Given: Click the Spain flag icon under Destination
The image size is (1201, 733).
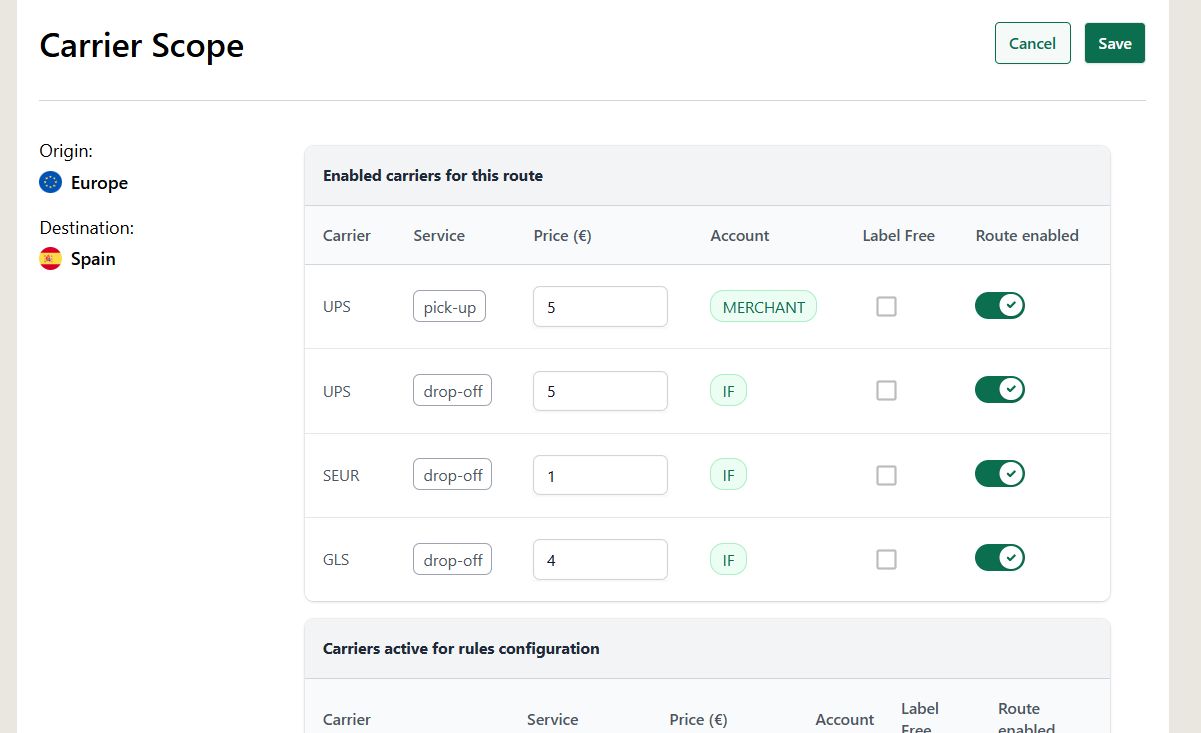Looking at the screenshot, I should 50,258.
